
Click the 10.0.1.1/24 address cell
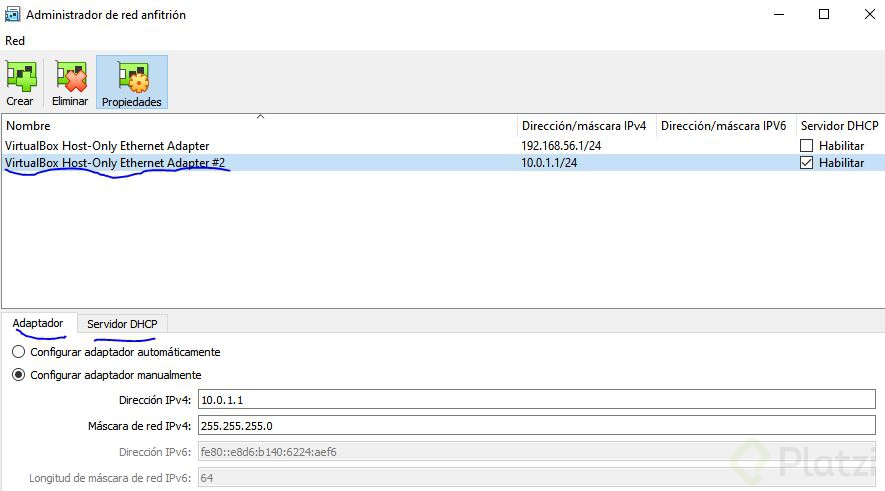[549, 163]
